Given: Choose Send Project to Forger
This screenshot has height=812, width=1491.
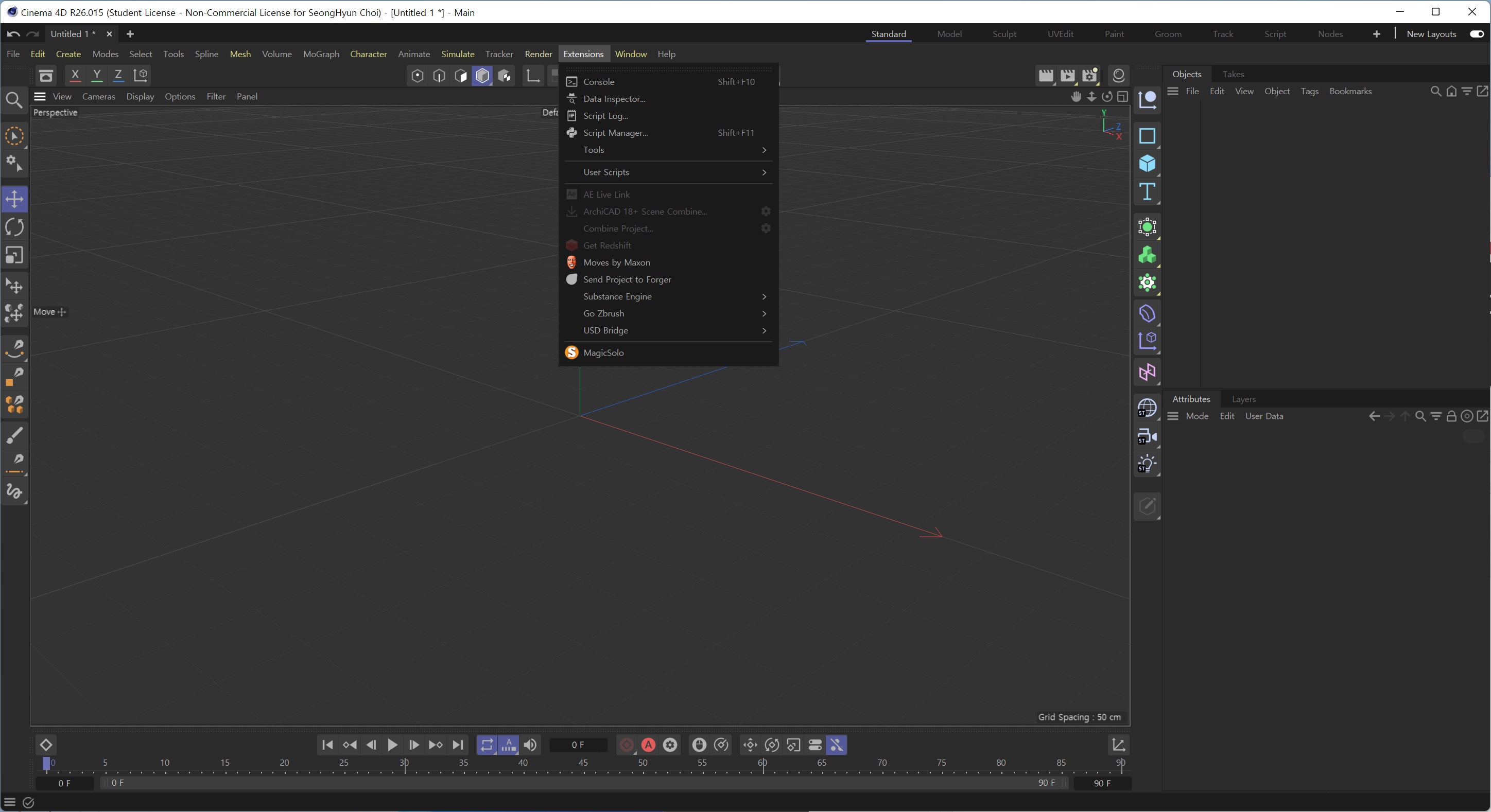Looking at the screenshot, I should click(668, 279).
